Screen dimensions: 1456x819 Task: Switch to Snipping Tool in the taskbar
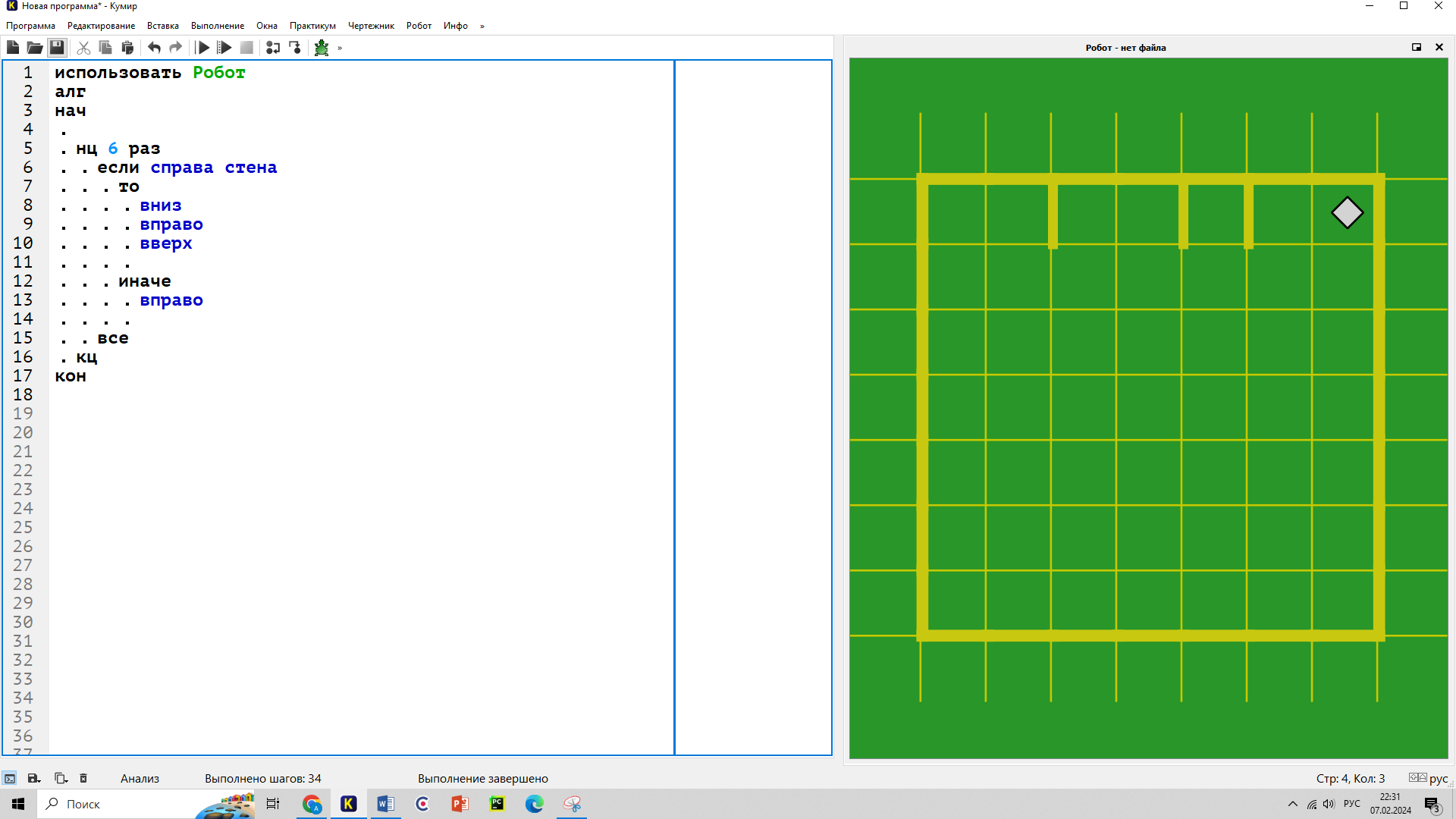pyautogui.click(x=572, y=804)
